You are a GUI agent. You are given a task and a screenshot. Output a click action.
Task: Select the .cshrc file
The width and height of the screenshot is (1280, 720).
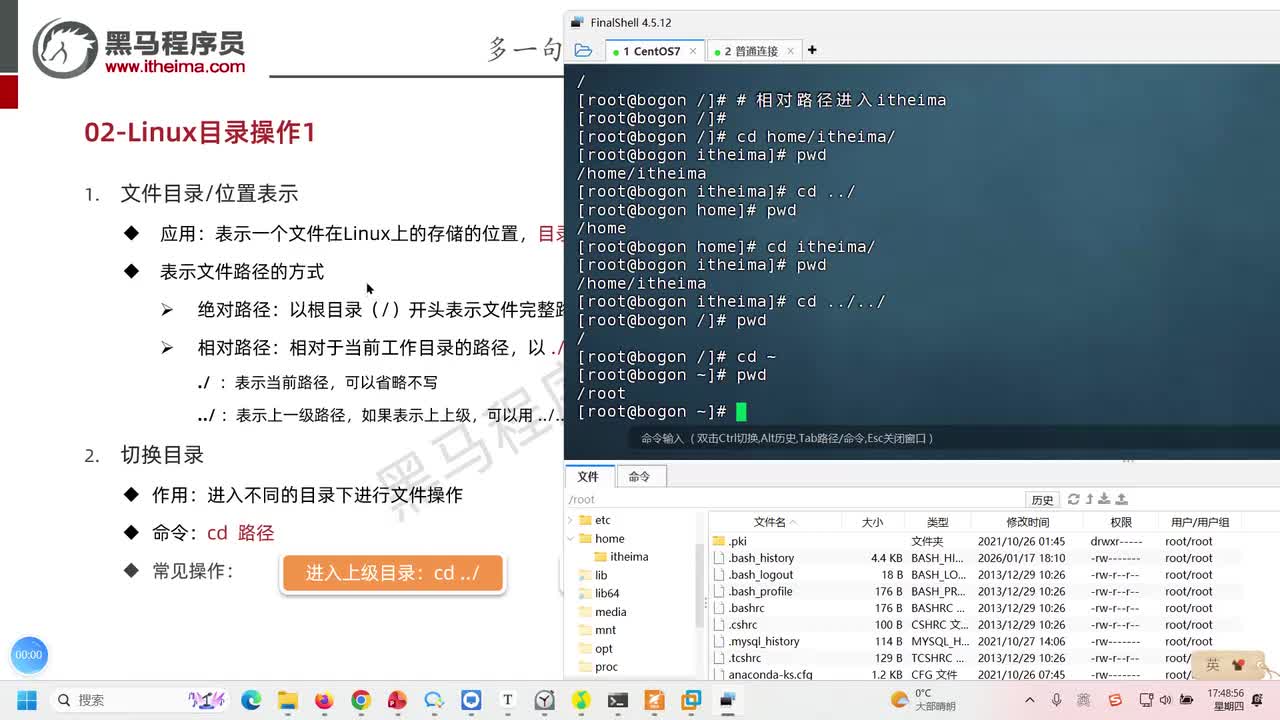975,625
